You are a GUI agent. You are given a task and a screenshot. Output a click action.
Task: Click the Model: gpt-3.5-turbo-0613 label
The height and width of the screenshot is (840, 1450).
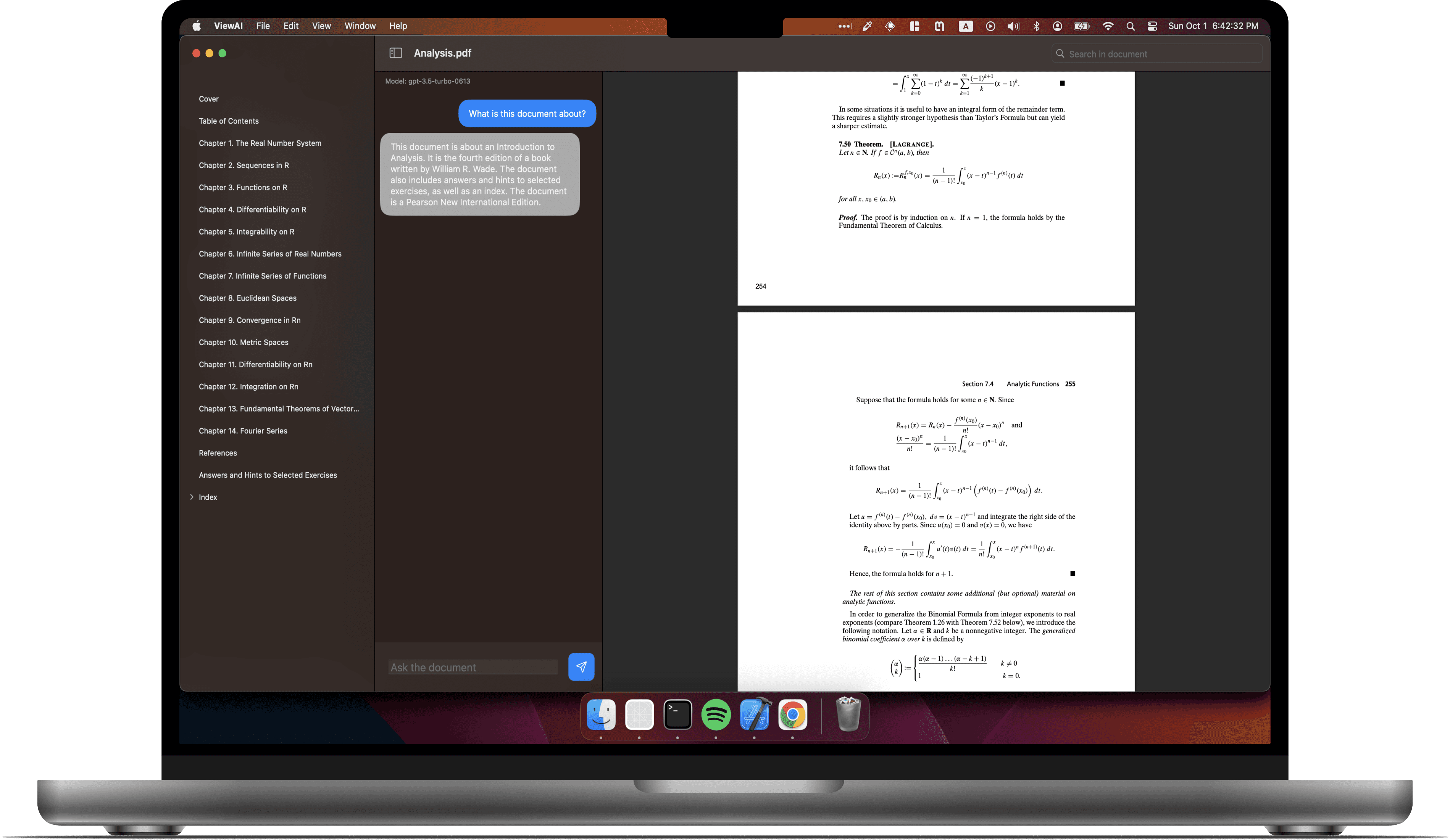pos(427,81)
